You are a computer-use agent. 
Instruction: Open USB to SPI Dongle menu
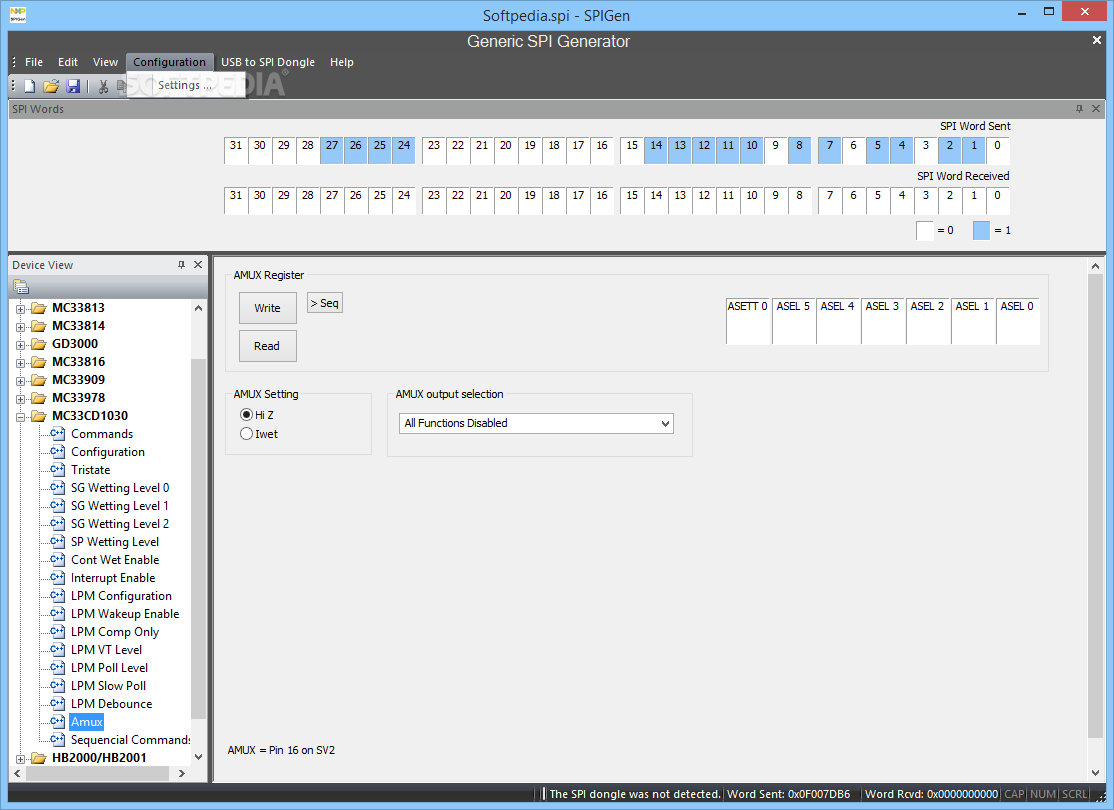(267, 62)
